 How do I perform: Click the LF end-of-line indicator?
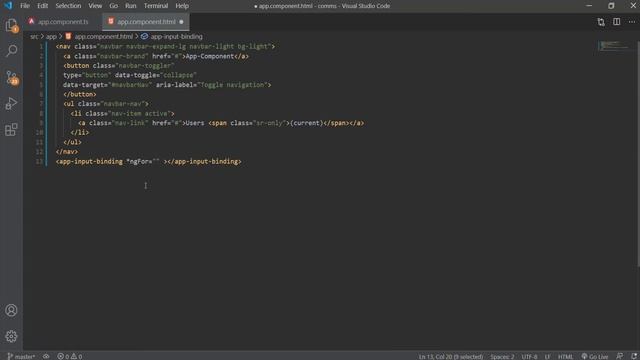[x=547, y=356]
